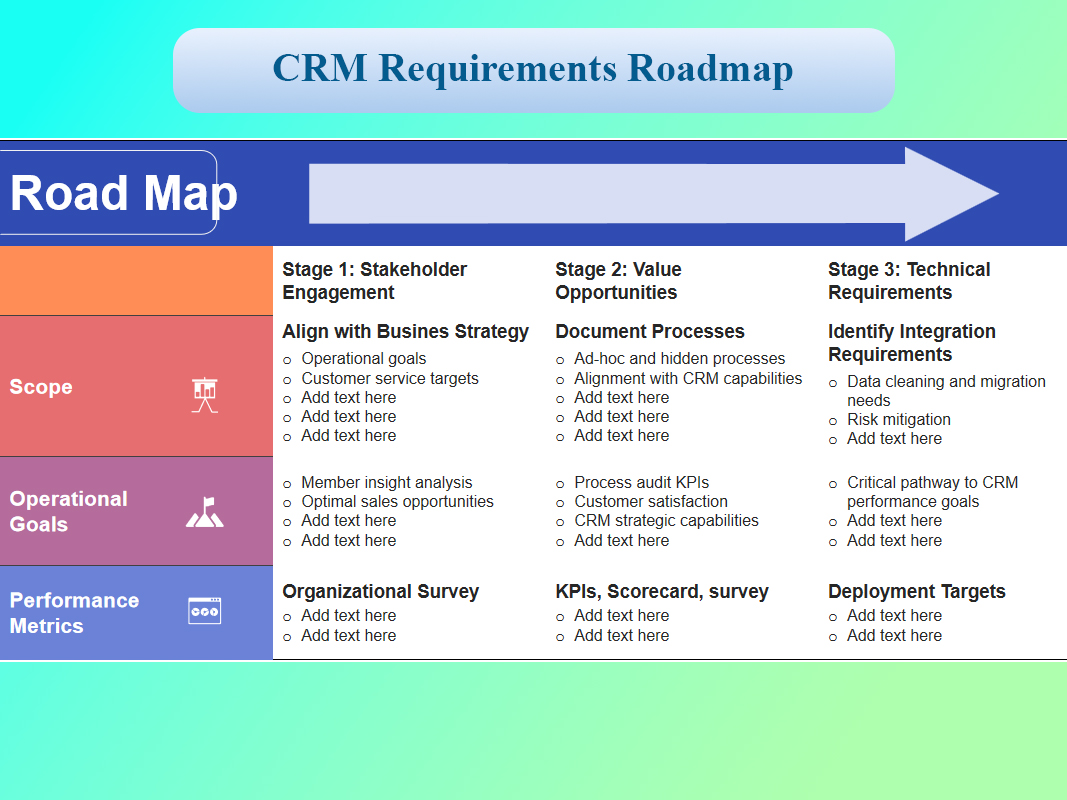Image resolution: width=1067 pixels, height=800 pixels.
Task: Click the presentation board icon beside Scope
Action: coord(204,395)
